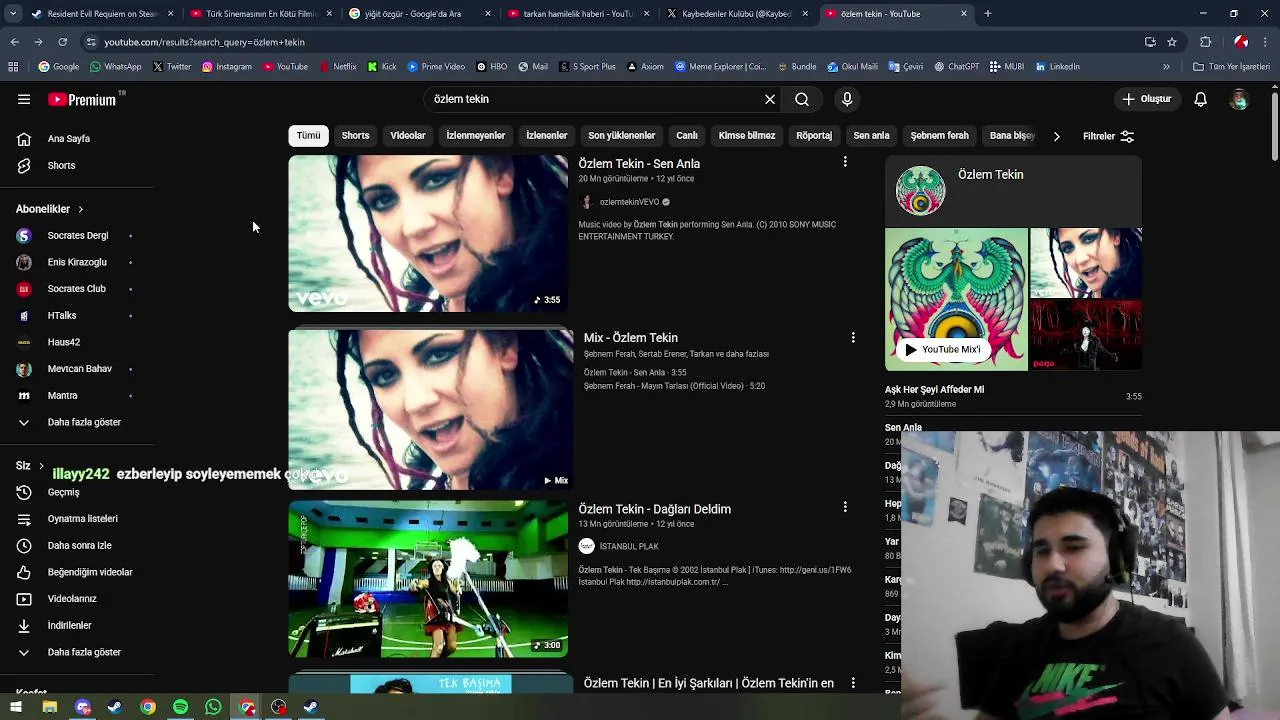
Task: Open the Chrome extensions puzzle icon
Action: point(1205,42)
